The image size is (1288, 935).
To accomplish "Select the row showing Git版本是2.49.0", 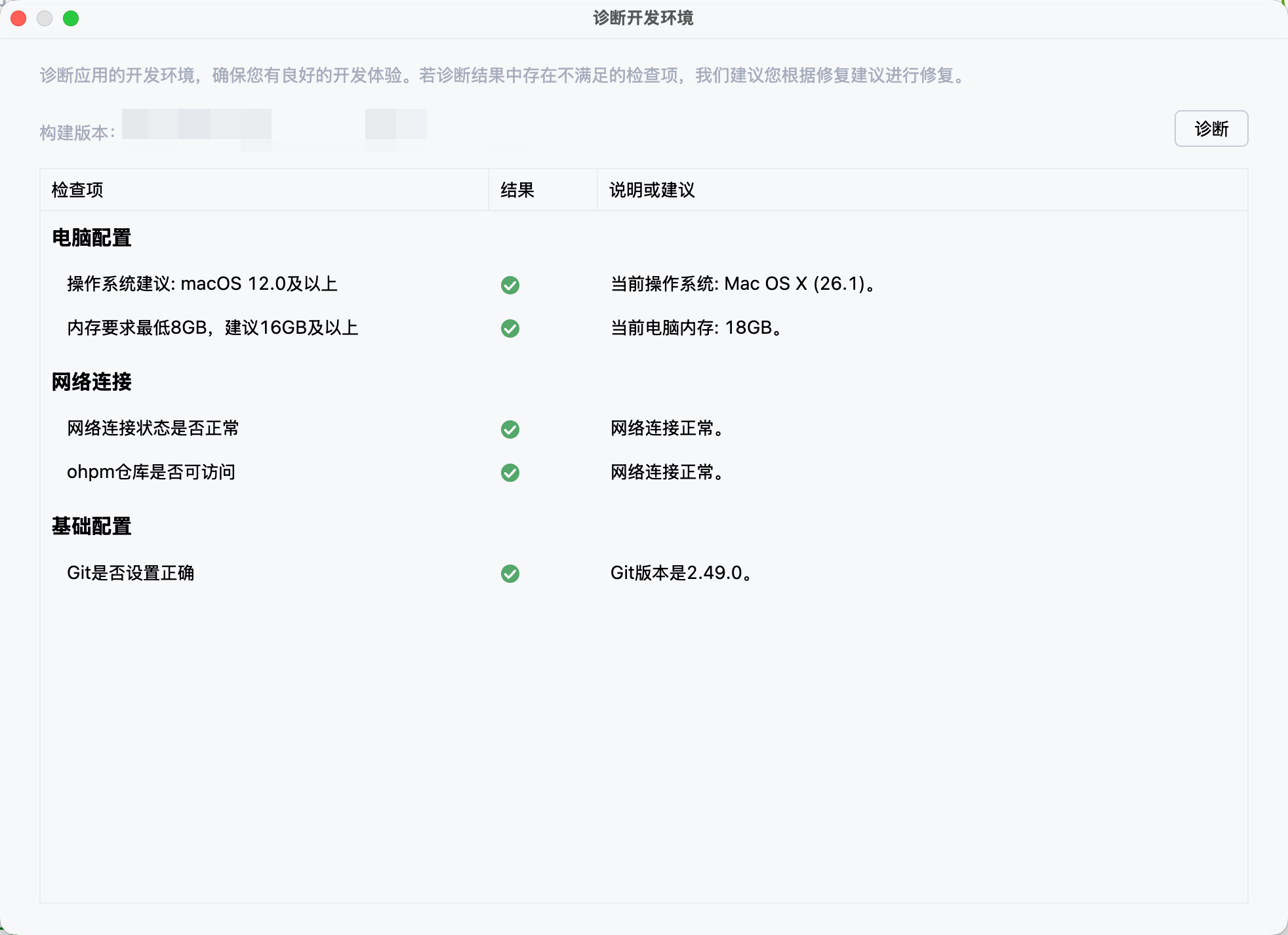I will point(681,573).
